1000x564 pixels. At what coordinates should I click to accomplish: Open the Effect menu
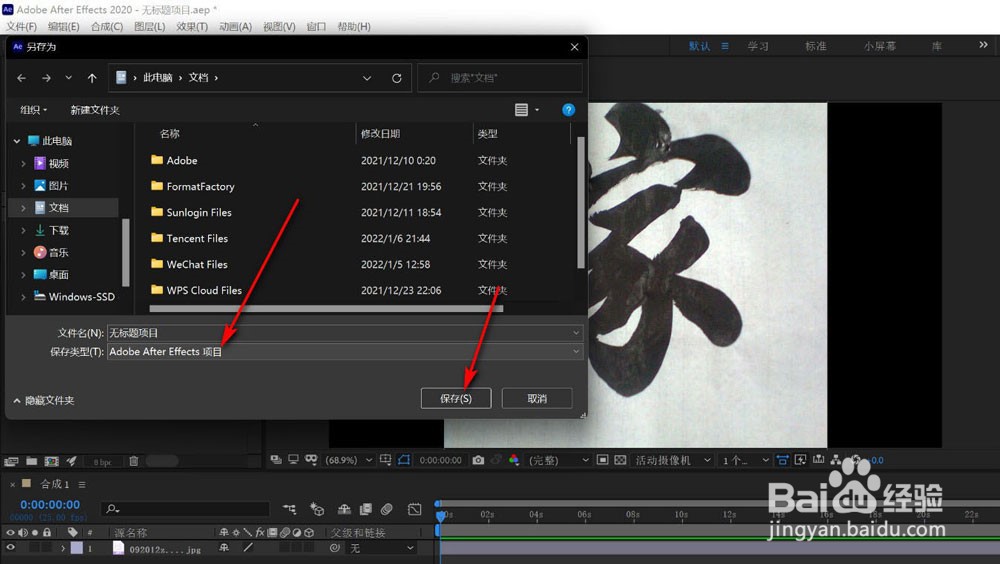(192, 26)
